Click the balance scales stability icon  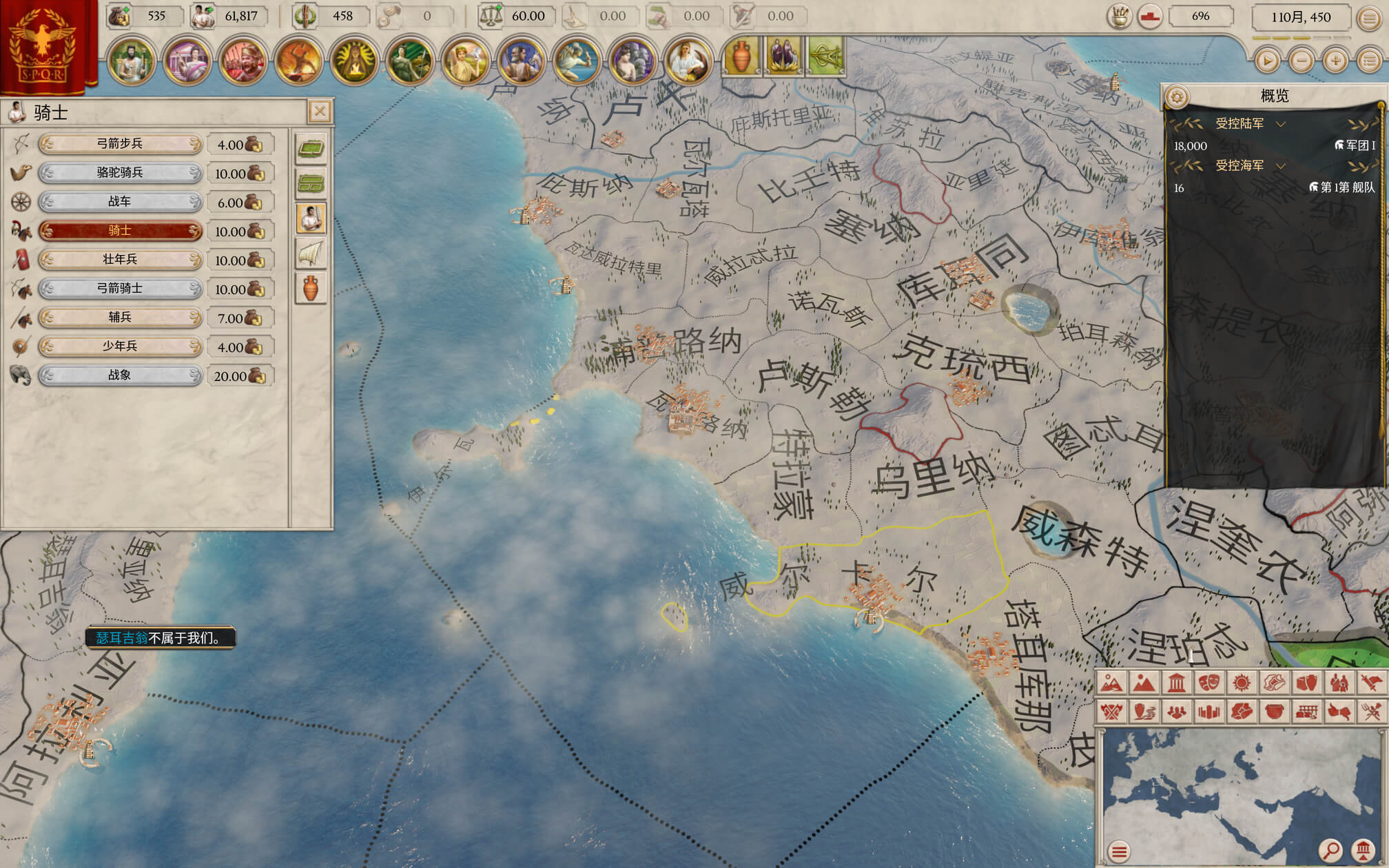[490, 16]
